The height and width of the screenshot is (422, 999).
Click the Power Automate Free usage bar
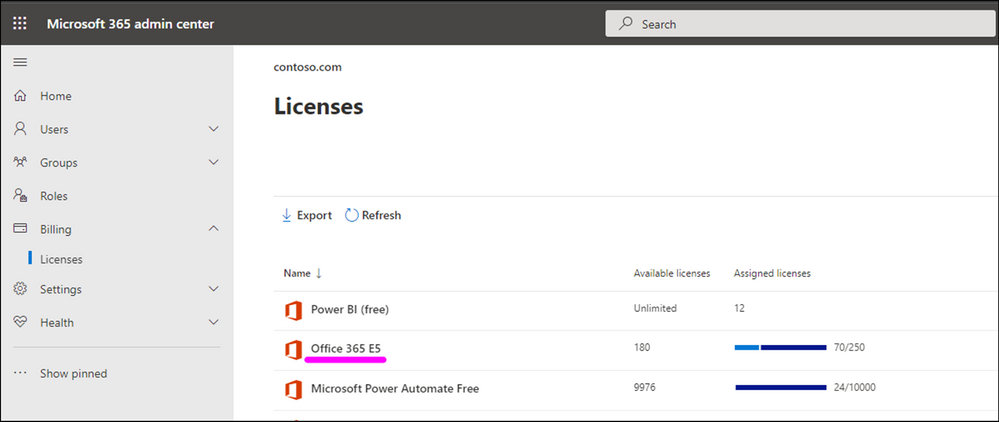780,387
